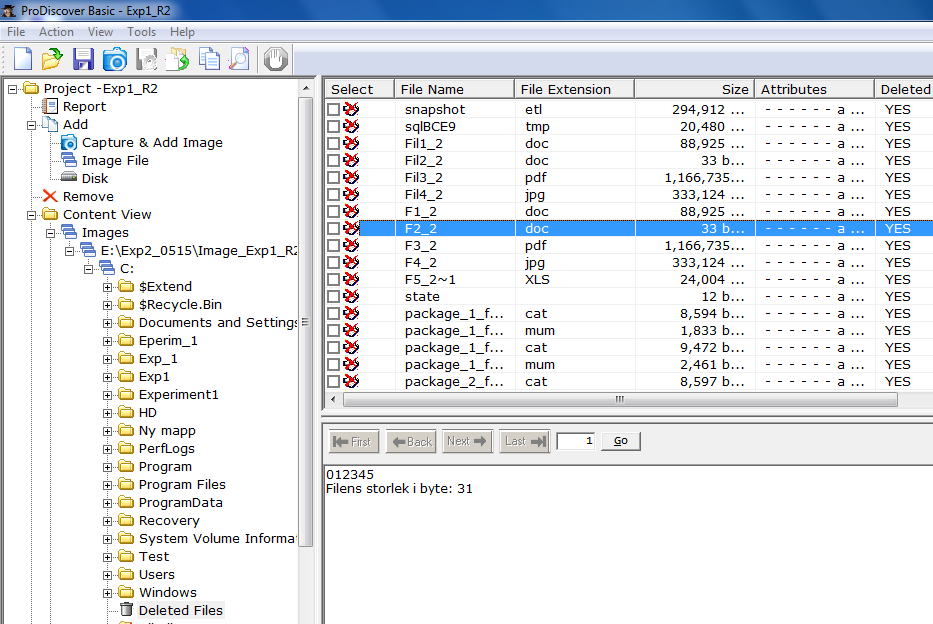Tick the checkbox for F5_2~1 XLS row
The height and width of the screenshot is (624, 933).
(x=333, y=280)
